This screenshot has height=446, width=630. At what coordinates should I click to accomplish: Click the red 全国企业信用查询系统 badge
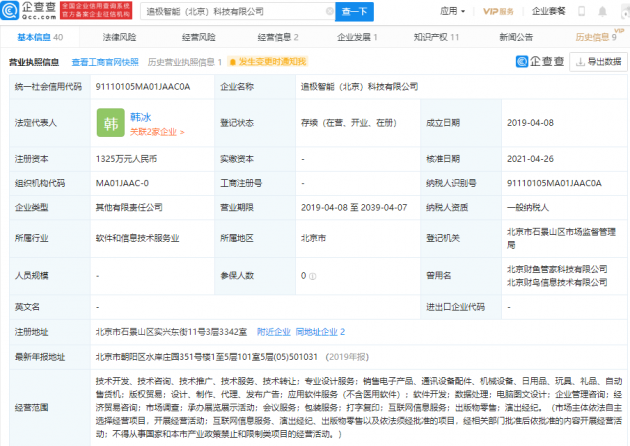pyautogui.click(x=96, y=10)
